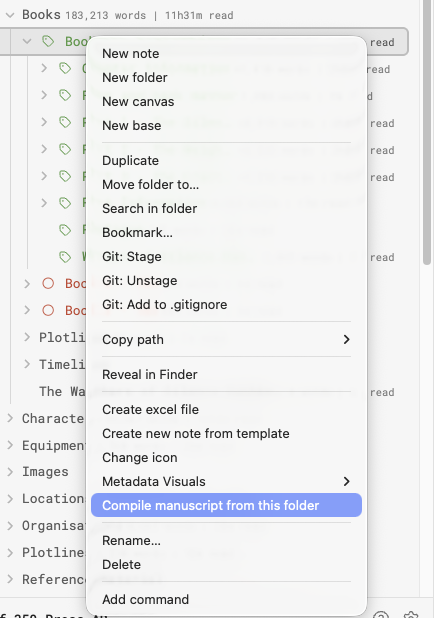Choose Git: Stage from the menu
The height and width of the screenshot is (618, 434).
(x=226, y=257)
